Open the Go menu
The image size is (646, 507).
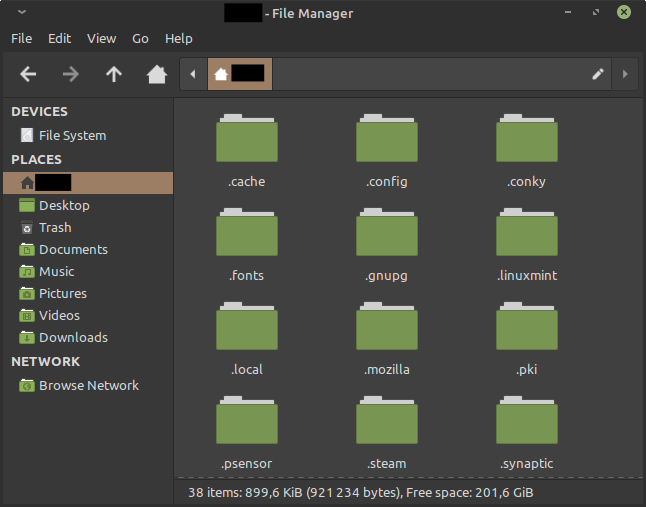pyautogui.click(x=140, y=38)
